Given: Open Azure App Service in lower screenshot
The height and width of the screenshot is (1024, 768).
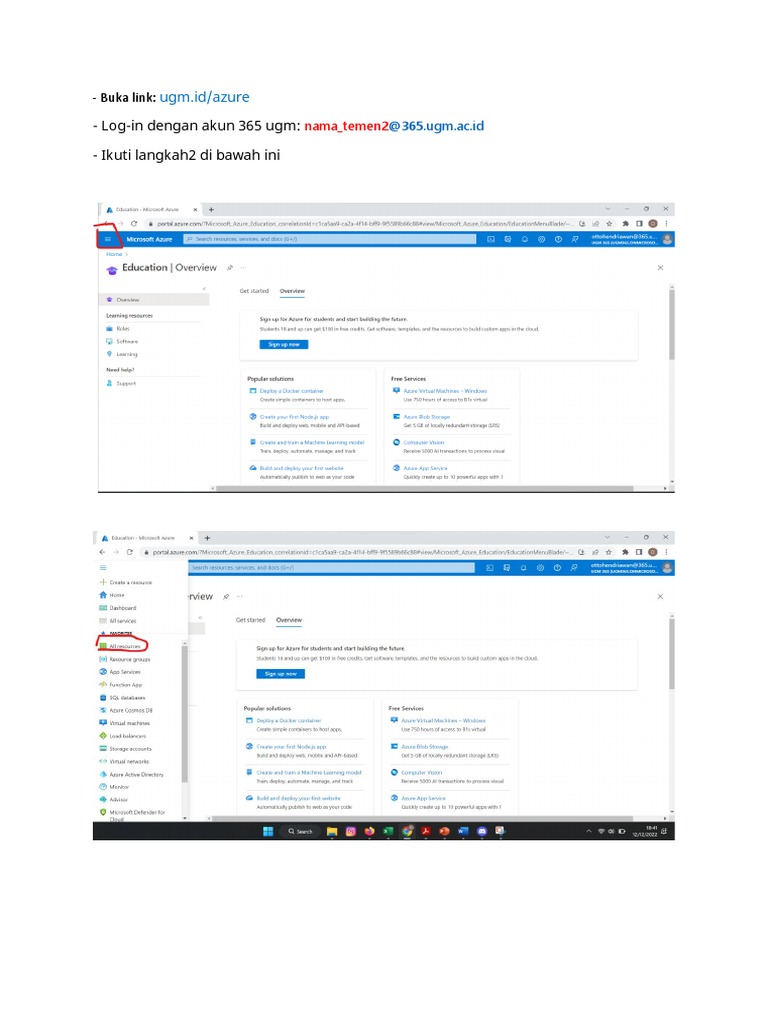Looking at the screenshot, I should 423,798.
